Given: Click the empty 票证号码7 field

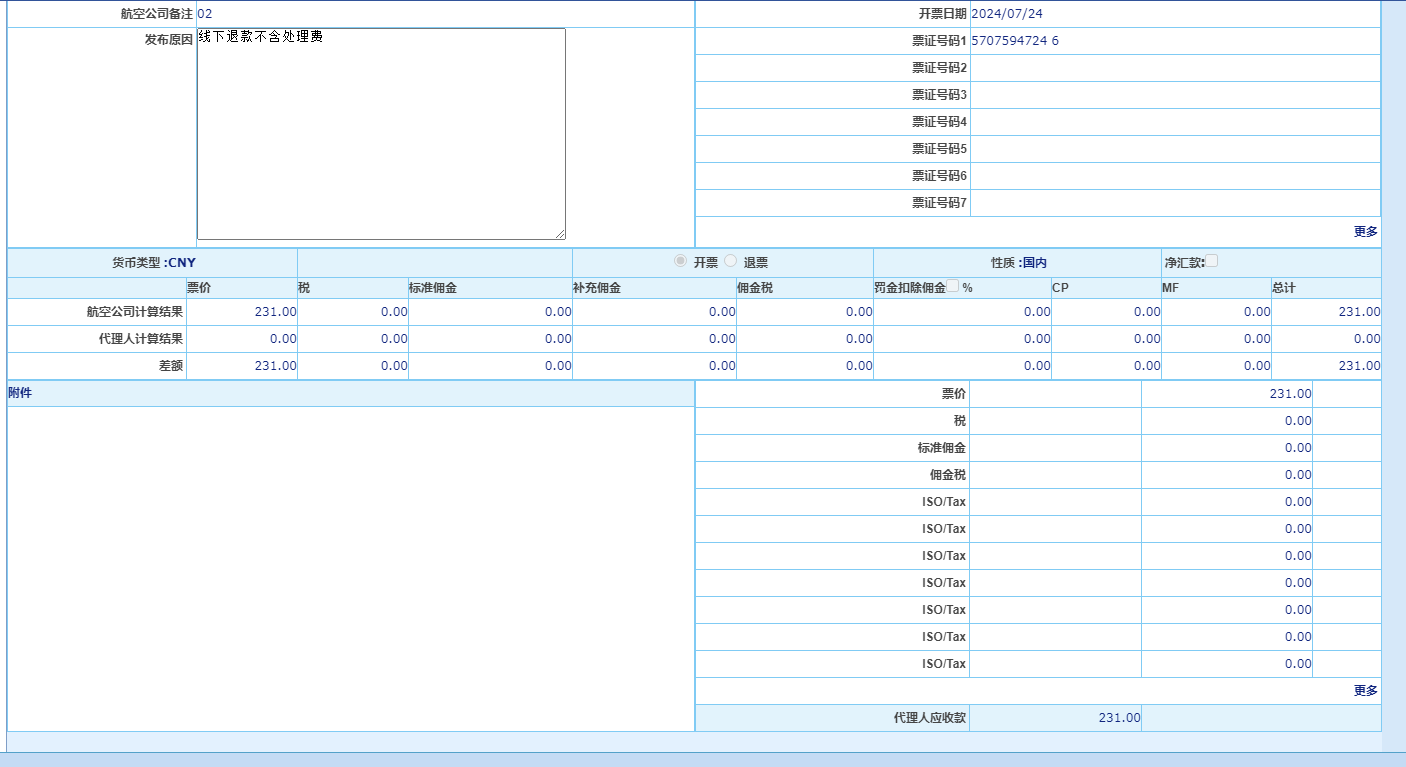Looking at the screenshot, I should [x=1174, y=203].
